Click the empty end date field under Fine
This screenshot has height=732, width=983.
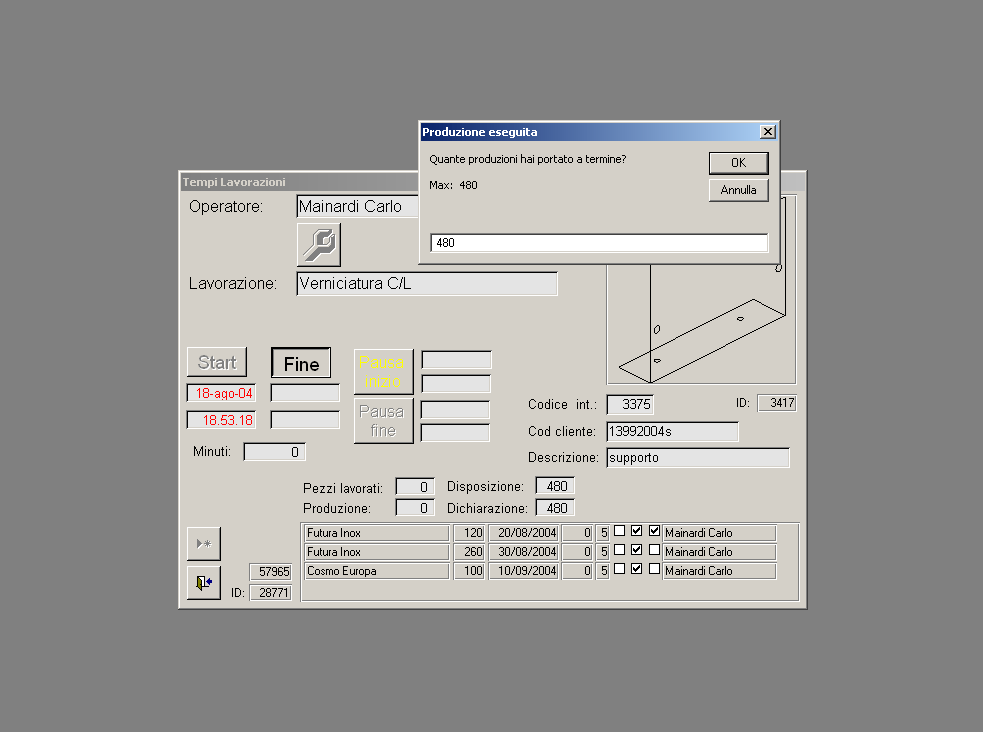point(305,393)
